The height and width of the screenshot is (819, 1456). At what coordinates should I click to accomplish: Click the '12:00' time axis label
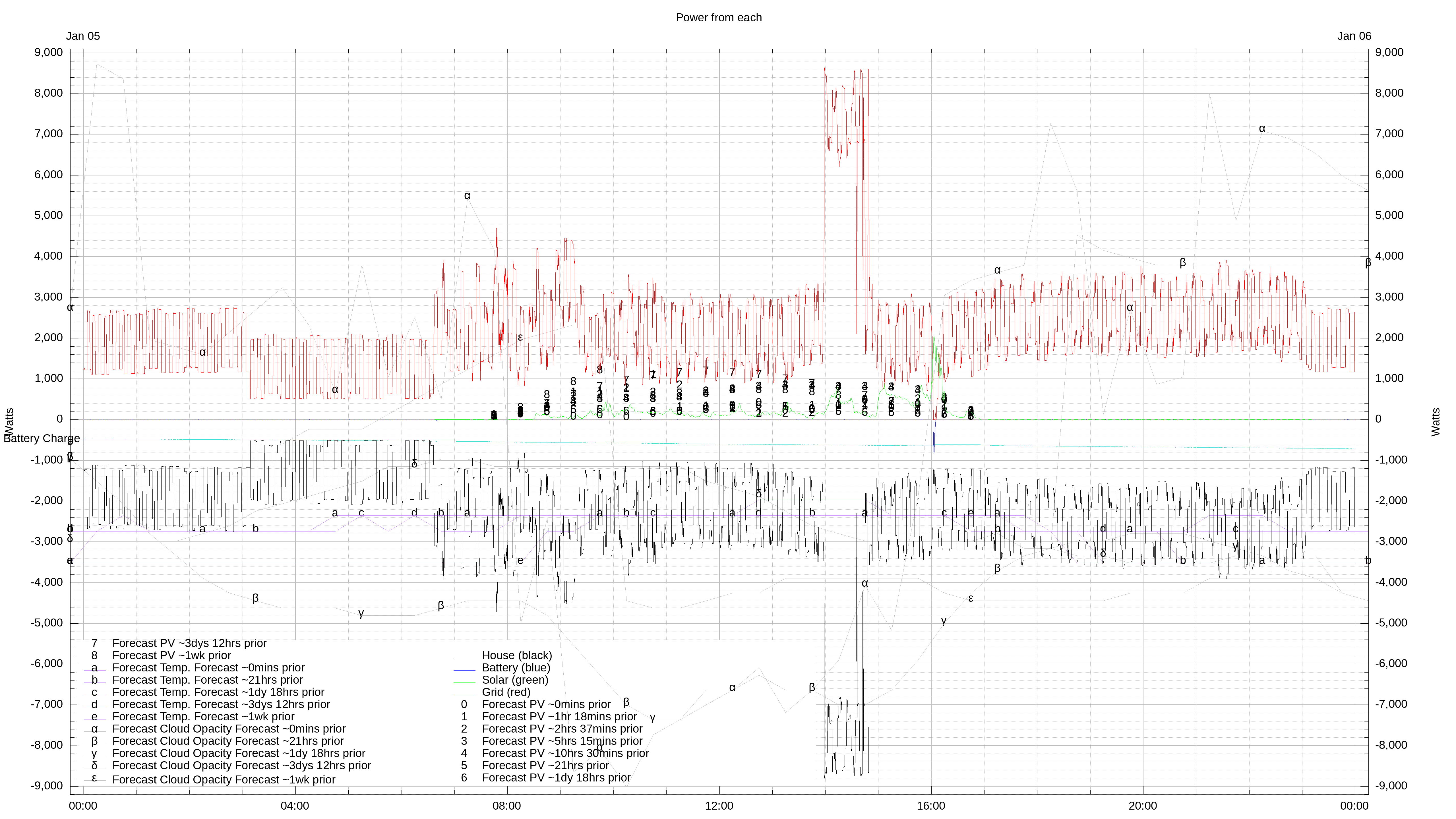point(719,806)
